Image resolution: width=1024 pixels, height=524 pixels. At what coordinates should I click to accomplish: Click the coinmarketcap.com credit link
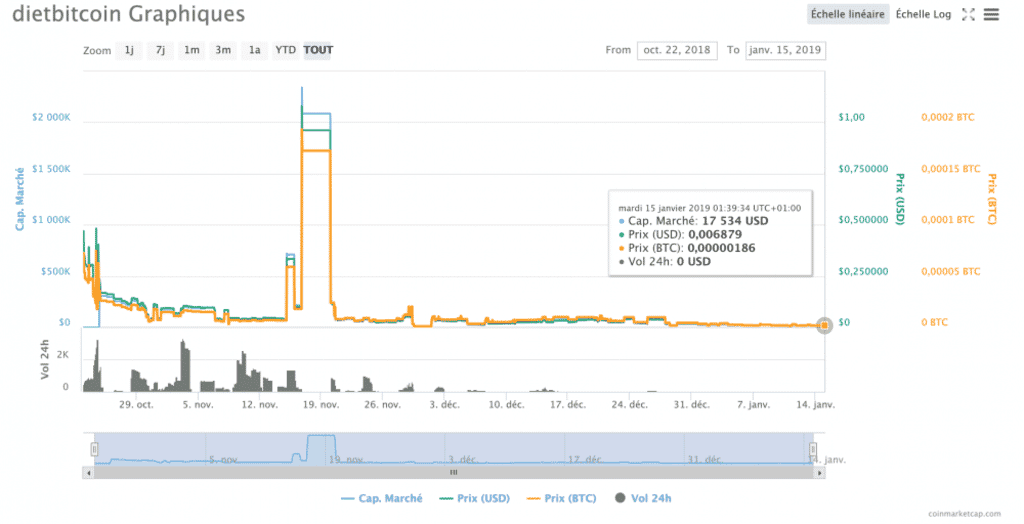pyautogui.click(x=964, y=515)
